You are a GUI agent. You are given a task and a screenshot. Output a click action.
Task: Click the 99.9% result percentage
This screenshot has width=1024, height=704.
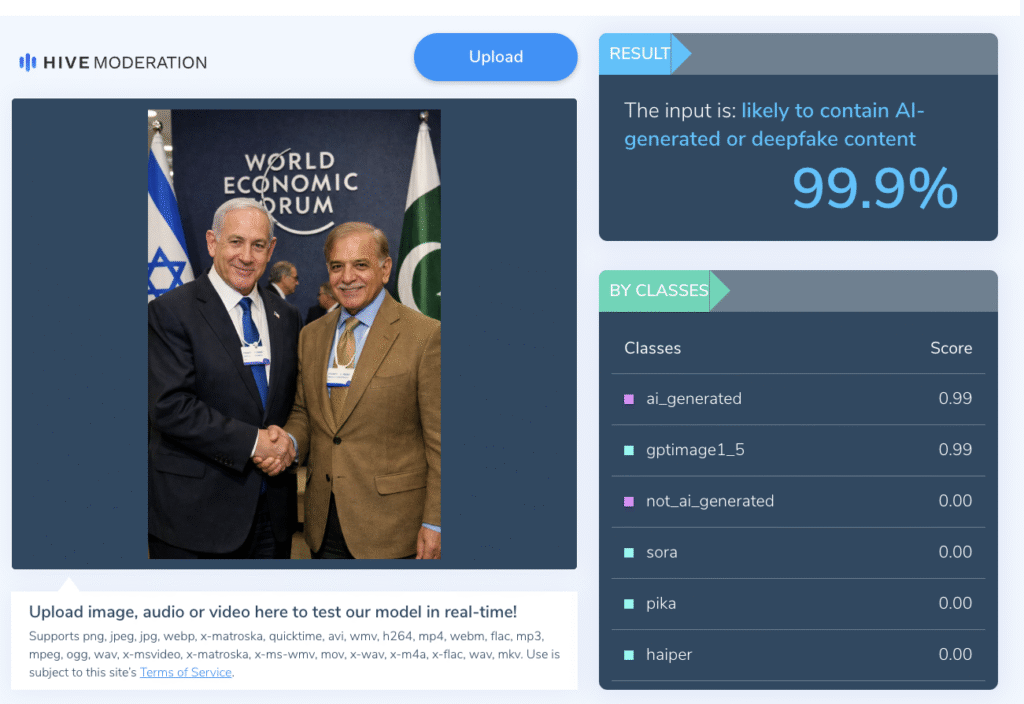point(874,188)
